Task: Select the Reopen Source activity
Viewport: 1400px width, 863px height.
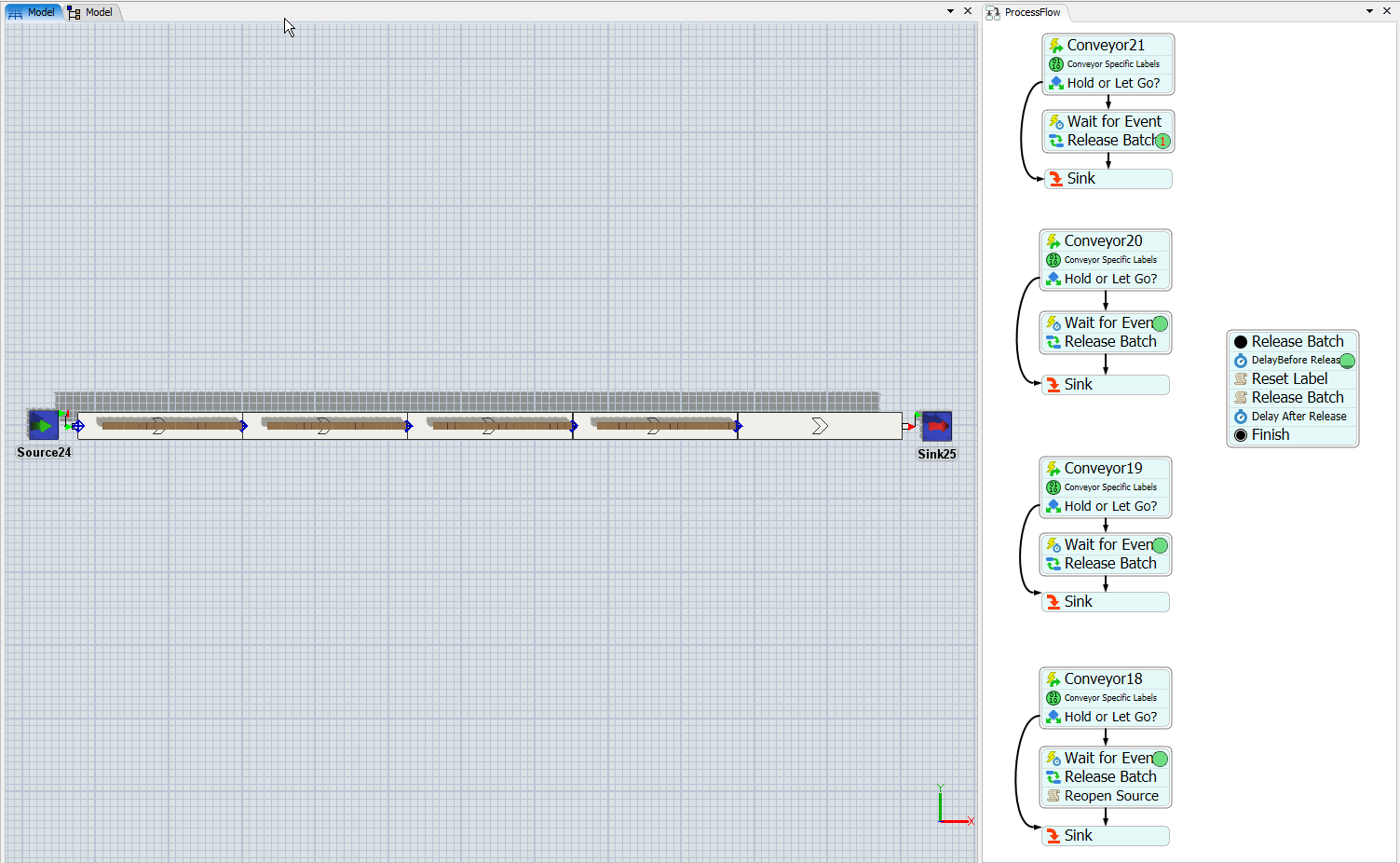Action: (x=1110, y=796)
